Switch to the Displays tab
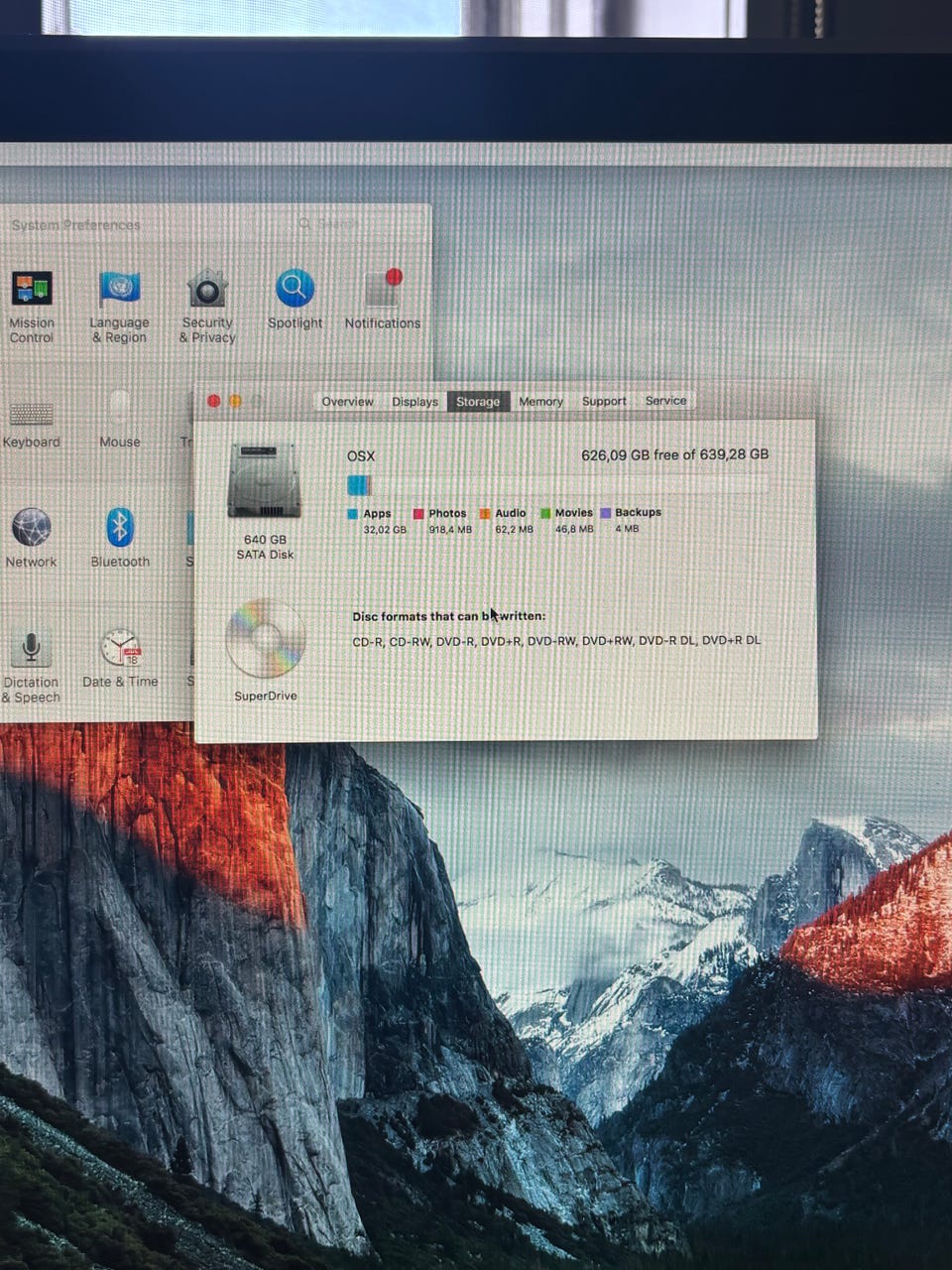The width and height of the screenshot is (952, 1270). coord(415,402)
